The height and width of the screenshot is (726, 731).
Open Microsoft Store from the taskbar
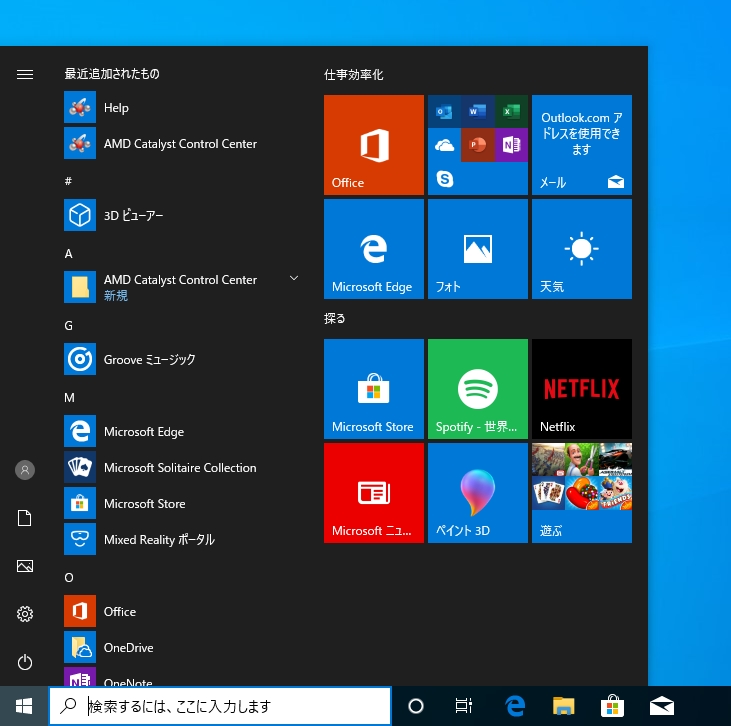click(x=612, y=706)
